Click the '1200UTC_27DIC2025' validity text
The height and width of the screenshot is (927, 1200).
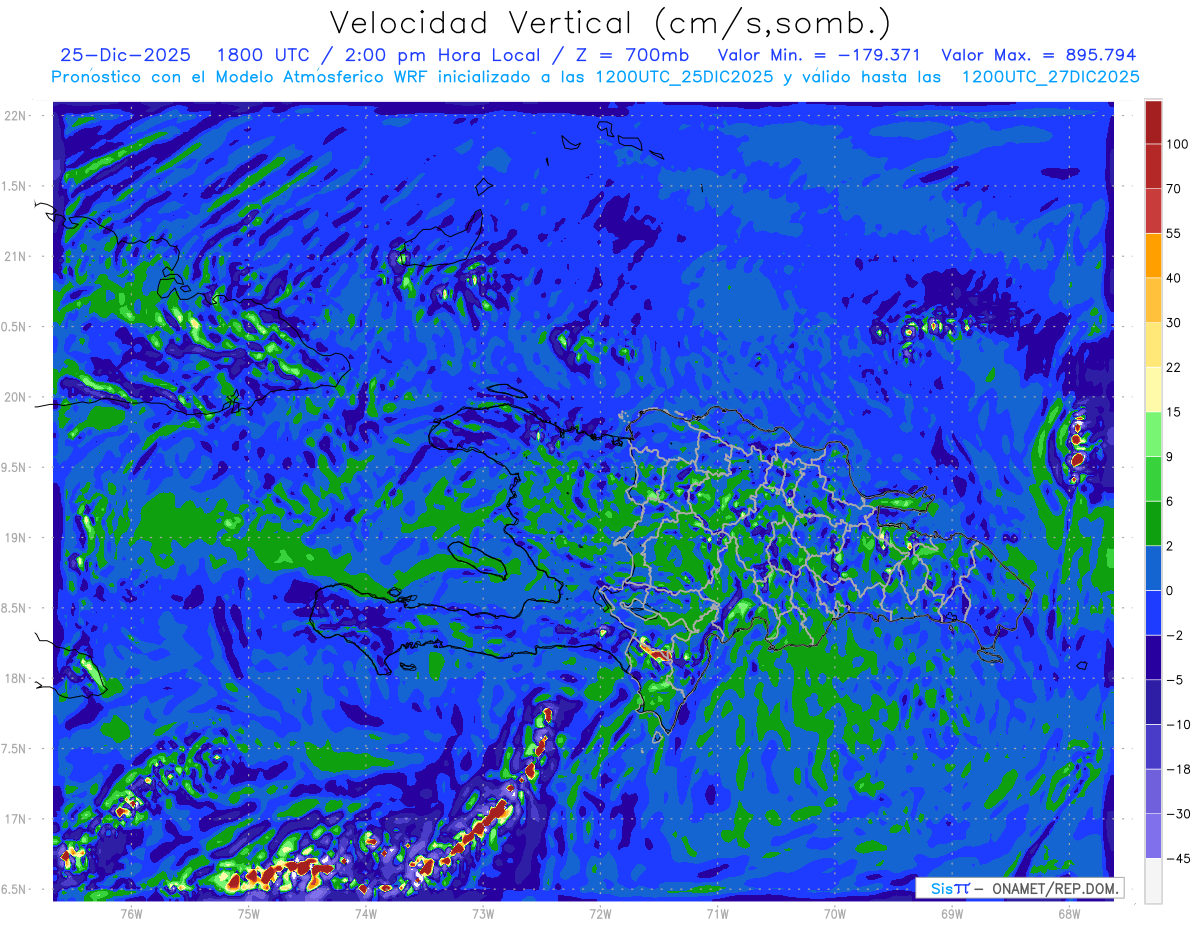coord(1051,77)
